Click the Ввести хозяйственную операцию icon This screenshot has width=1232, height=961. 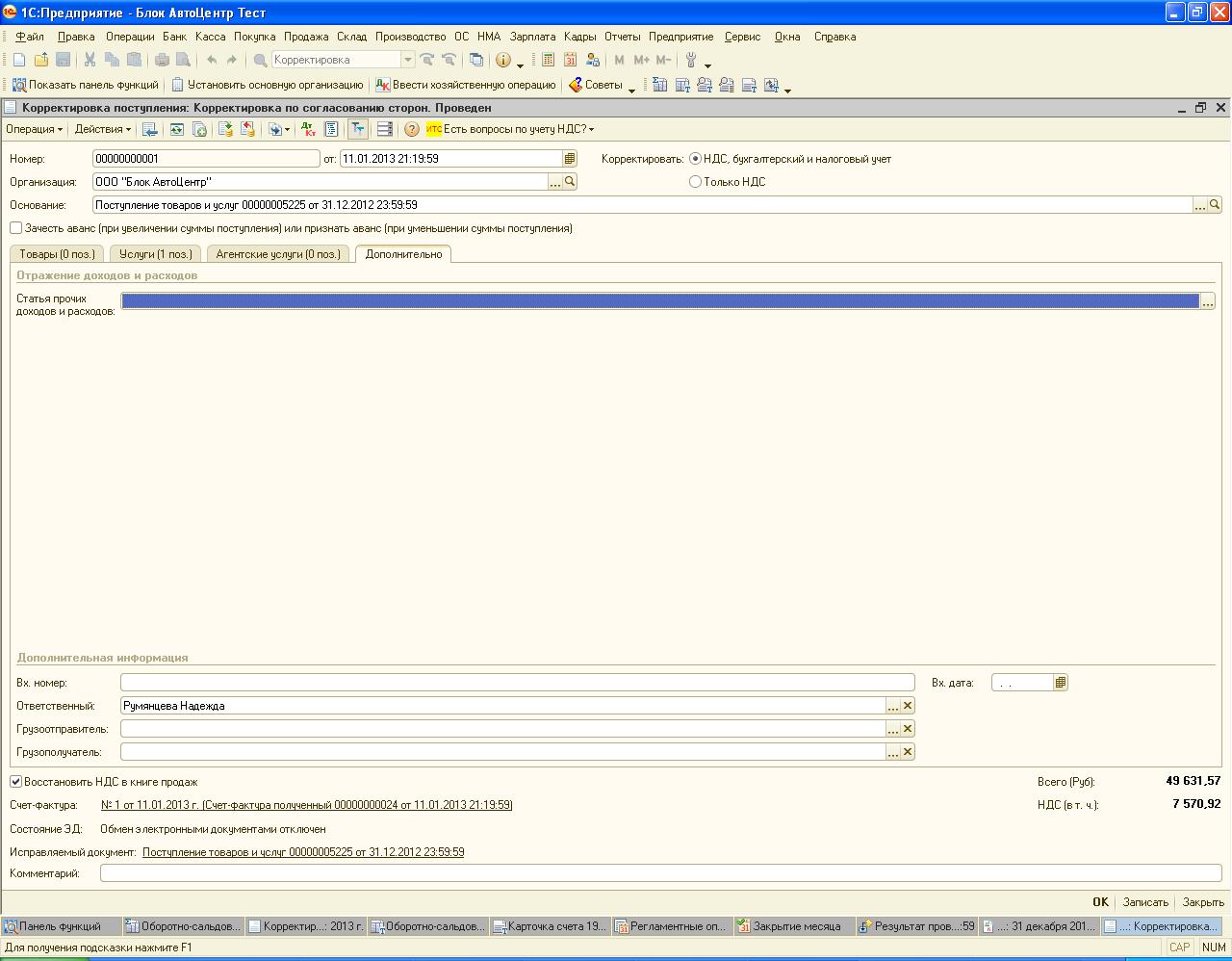tap(383, 85)
